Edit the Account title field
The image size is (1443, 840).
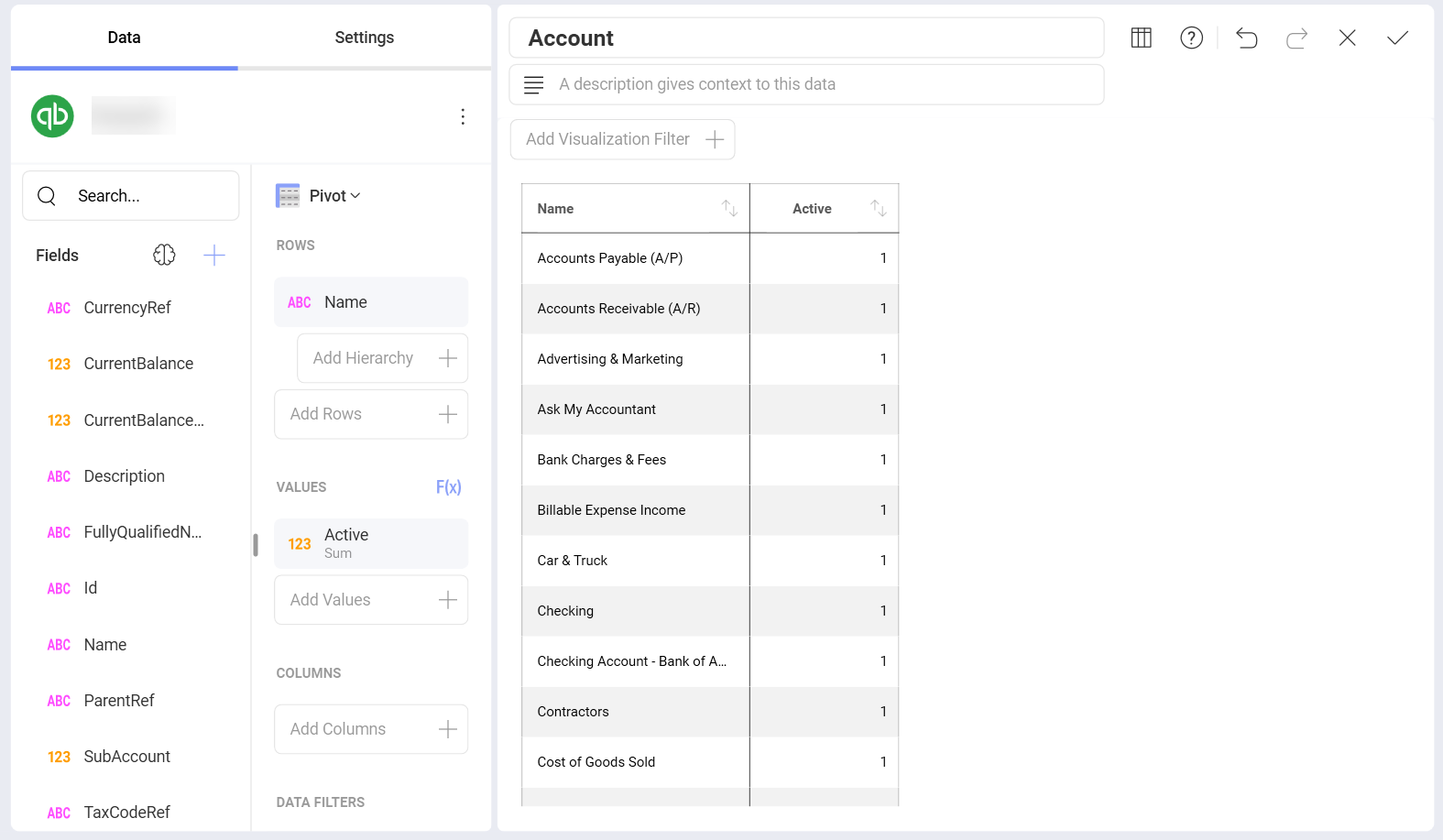click(x=806, y=38)
